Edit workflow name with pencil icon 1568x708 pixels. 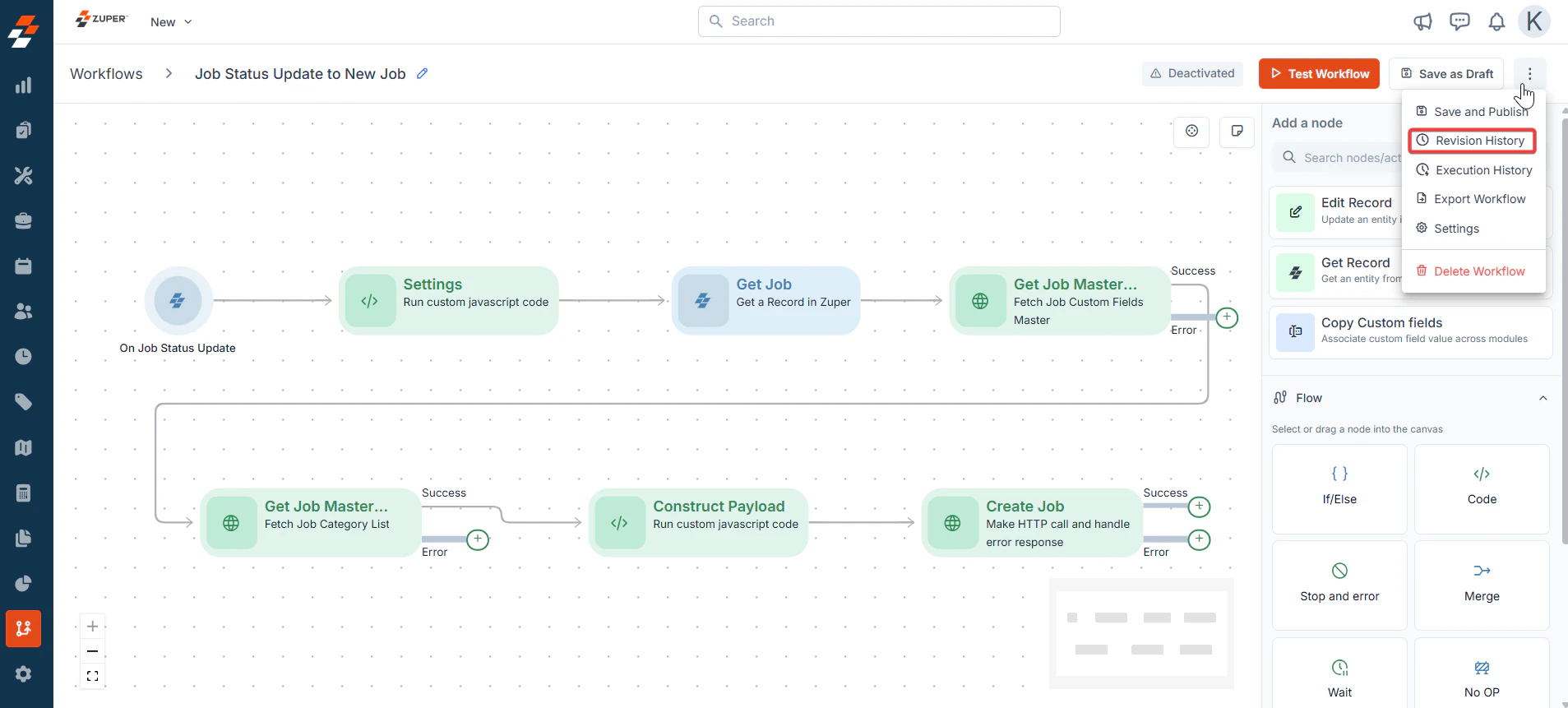(422, 73)
